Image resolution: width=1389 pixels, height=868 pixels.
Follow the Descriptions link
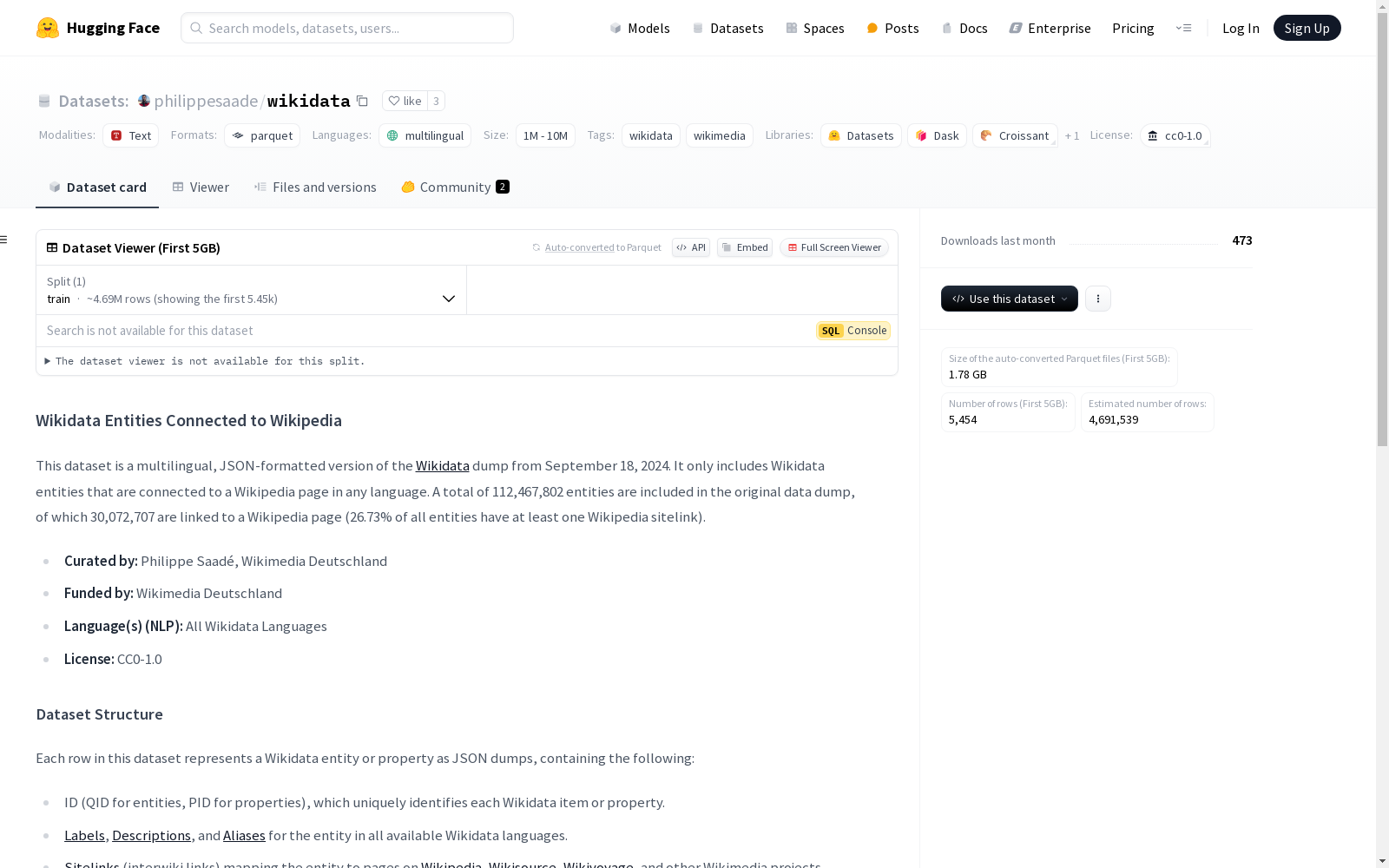coord(151,836)
